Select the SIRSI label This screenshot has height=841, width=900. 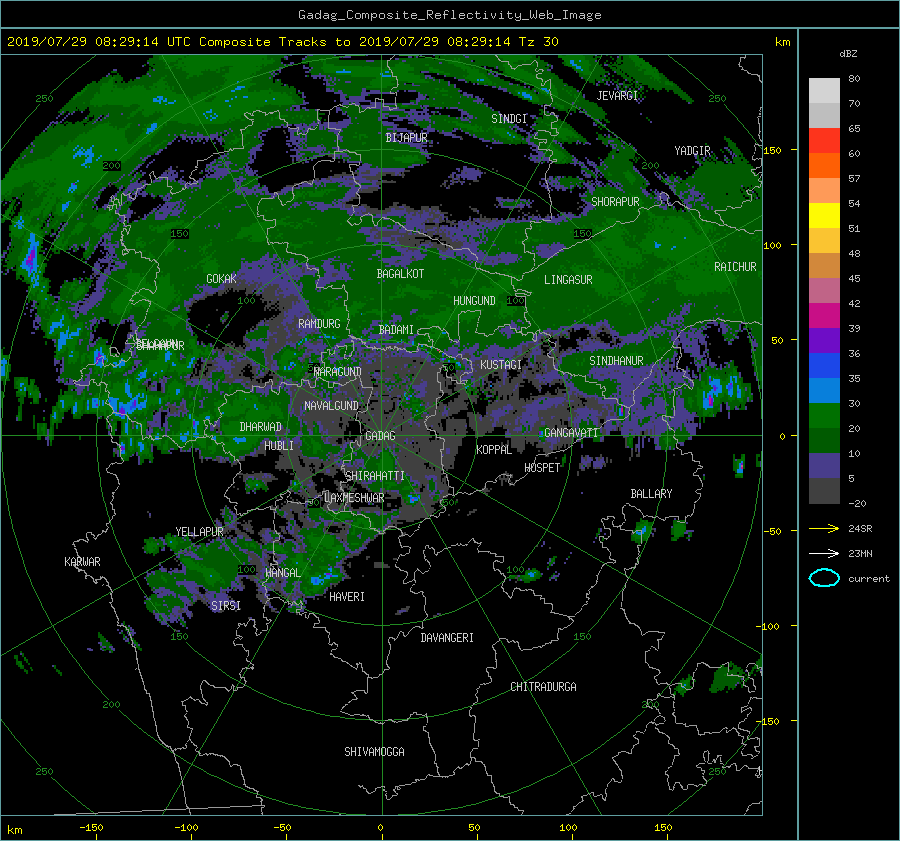pos(226,606)
